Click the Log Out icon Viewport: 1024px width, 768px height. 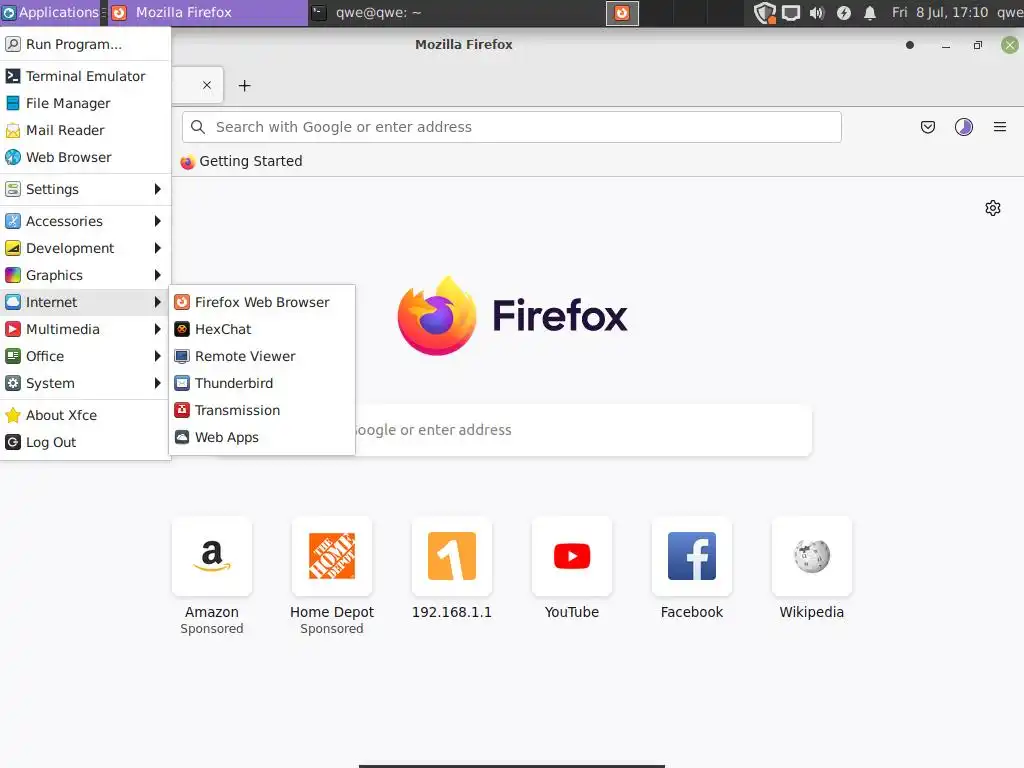pos(12,442)
